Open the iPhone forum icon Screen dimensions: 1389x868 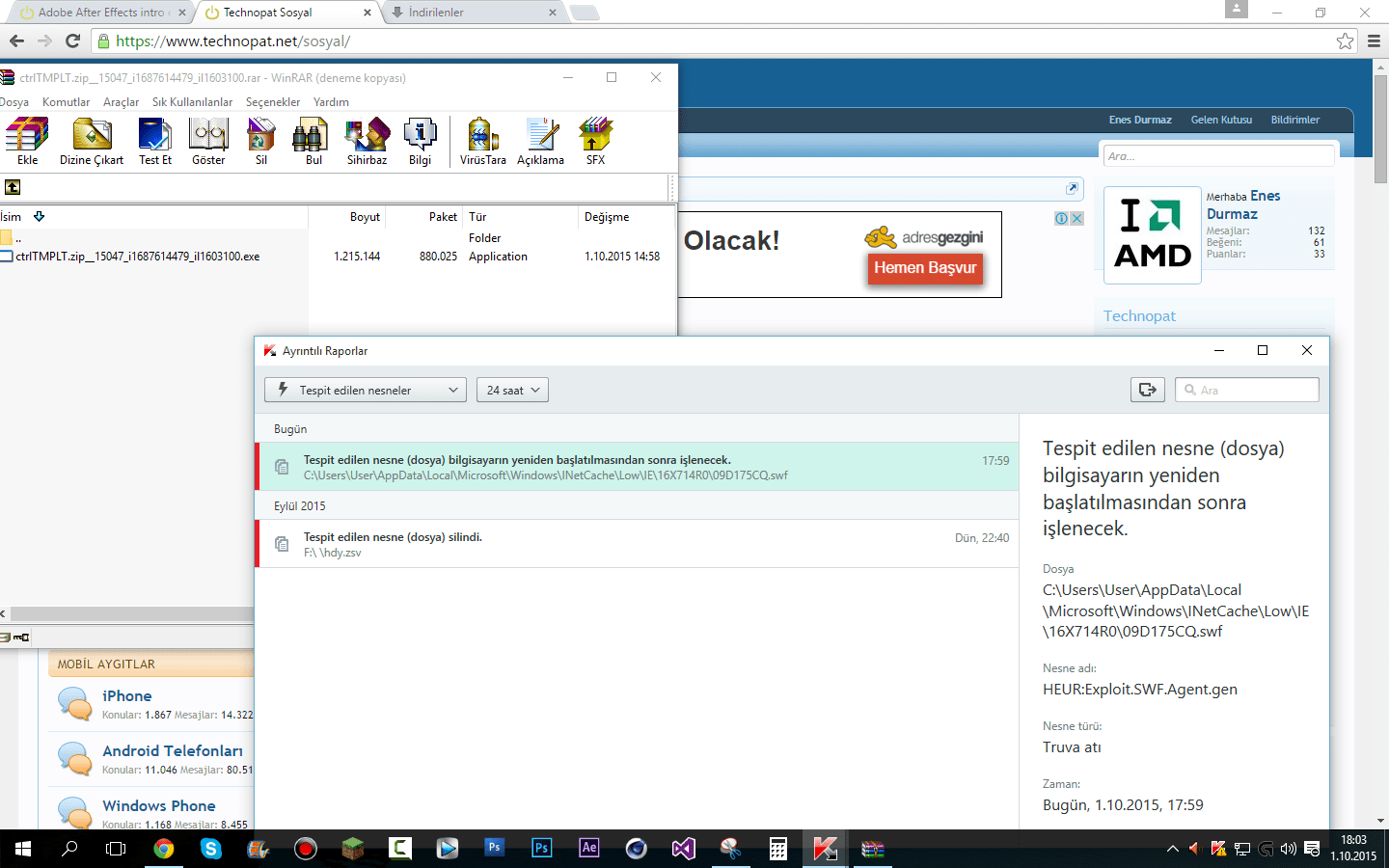pyautogui.click(x=74, y=703)
